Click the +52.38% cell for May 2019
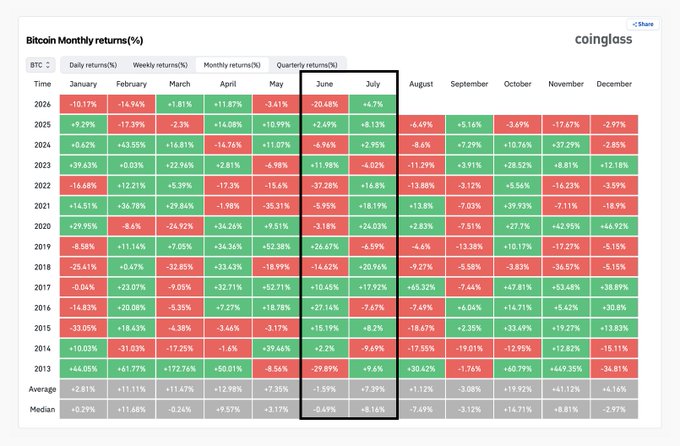Viewport: 680px width, 446px height. (x=276, y=246)
